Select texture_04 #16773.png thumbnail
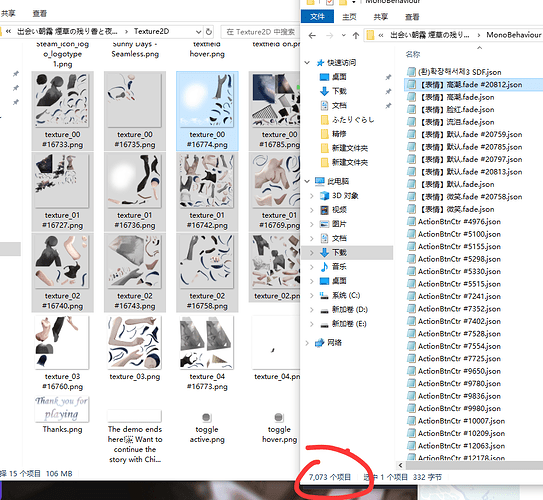The width and height of the screenshot is (543, 500). tap(207, 353)
